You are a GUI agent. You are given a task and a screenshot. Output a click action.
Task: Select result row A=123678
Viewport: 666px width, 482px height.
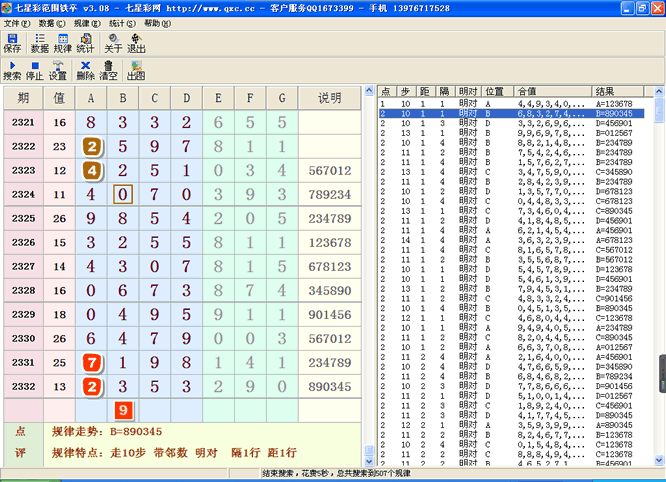(x=511, y=104)
